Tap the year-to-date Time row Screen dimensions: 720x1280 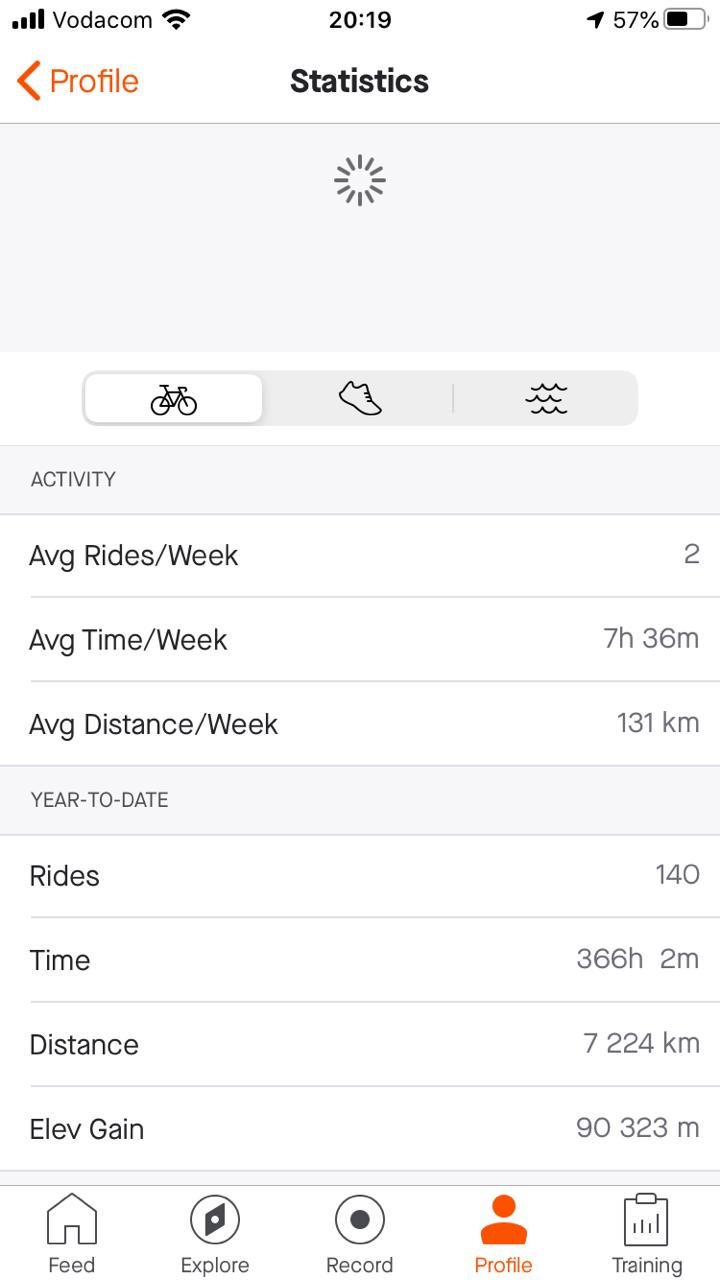point(360,960)
